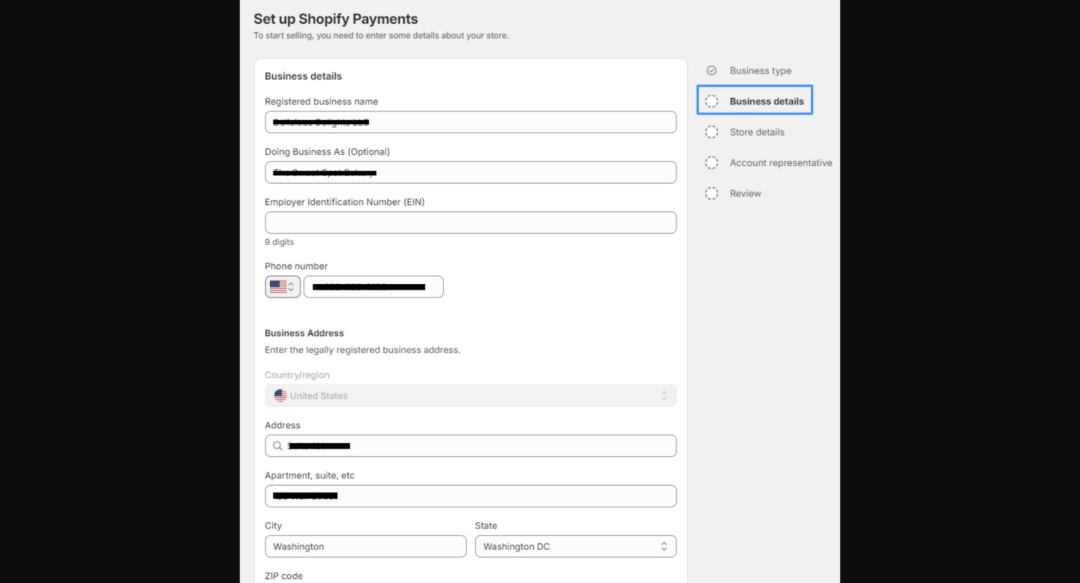1080x583 pixels.
Task: Click the Doing Business As field
Action: [x=470, y=172]
